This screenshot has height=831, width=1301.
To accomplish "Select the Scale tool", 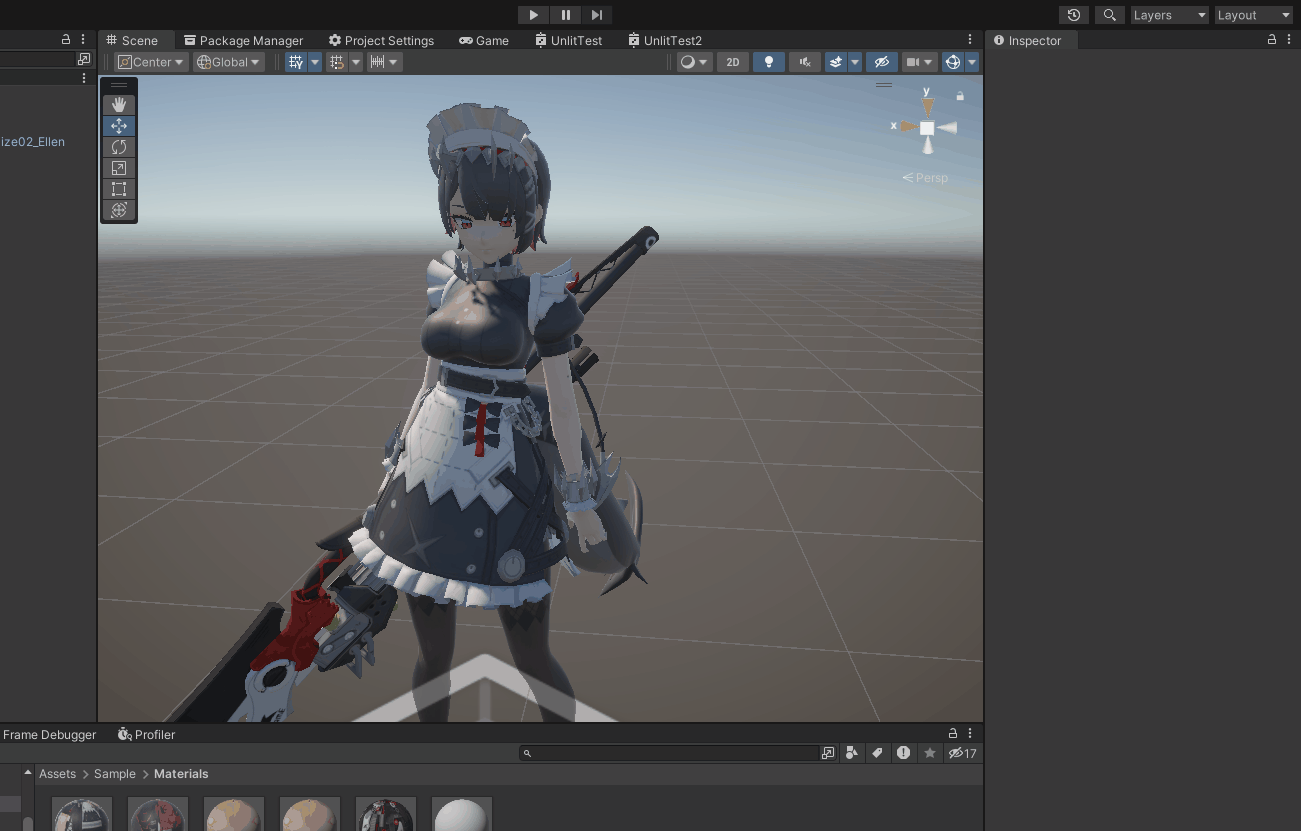I will coord(119,168).
